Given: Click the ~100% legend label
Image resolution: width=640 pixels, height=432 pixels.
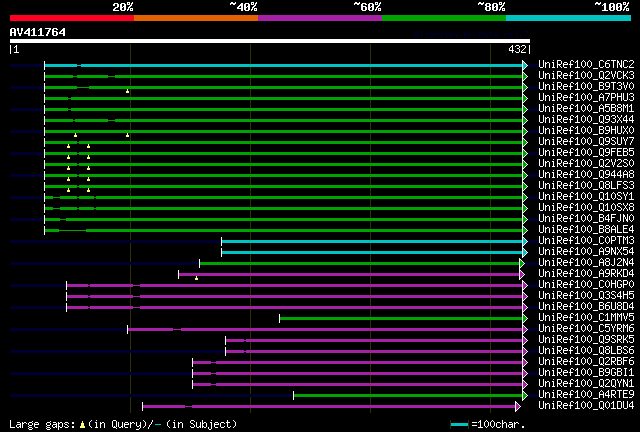Looking at the screenshot, I should [611, 7].
